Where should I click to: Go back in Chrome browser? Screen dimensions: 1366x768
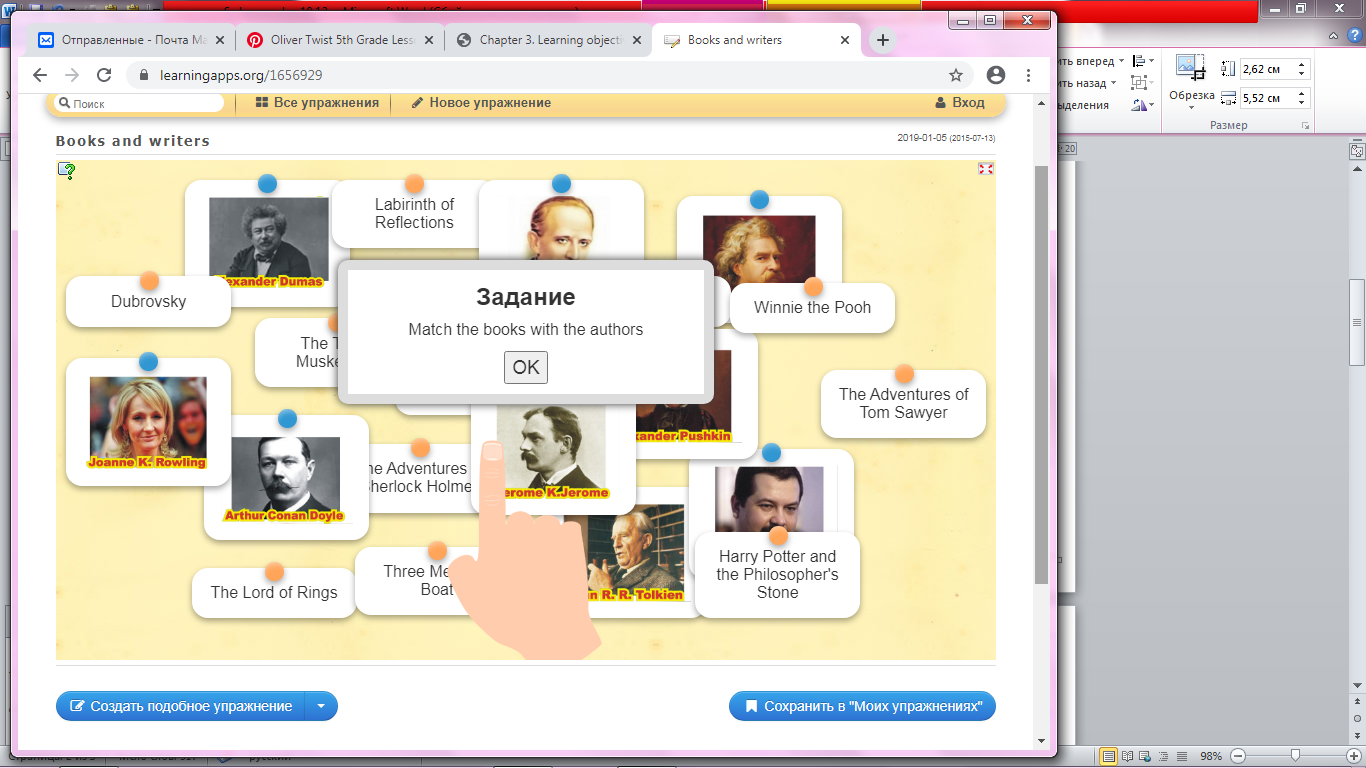[x=40, y=75]
